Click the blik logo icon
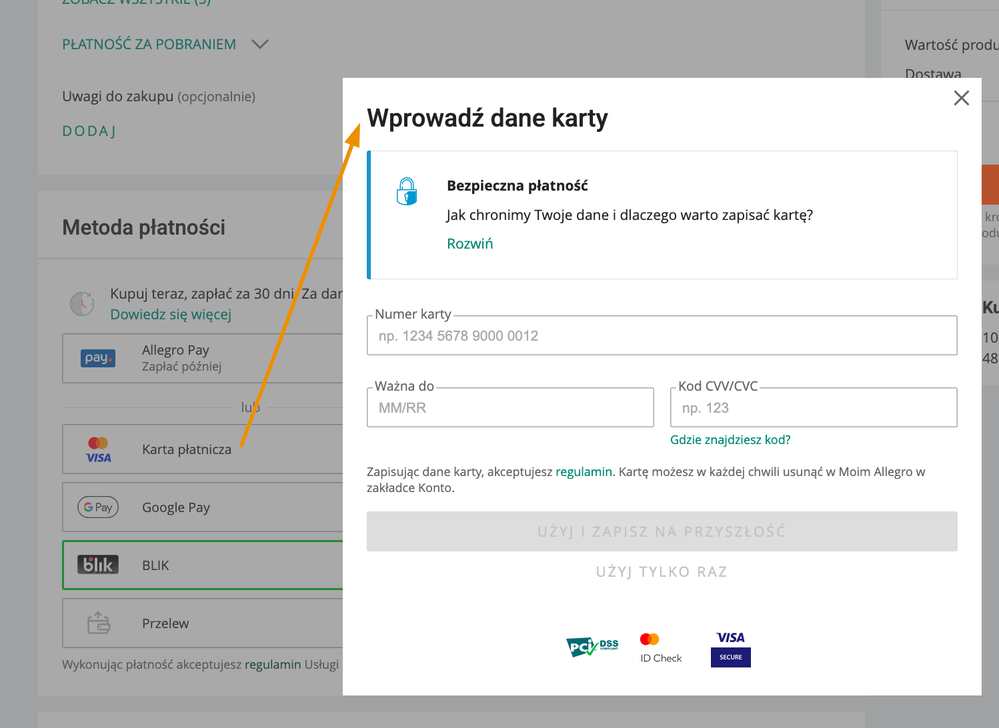999x728 pixels. [98, 565]
